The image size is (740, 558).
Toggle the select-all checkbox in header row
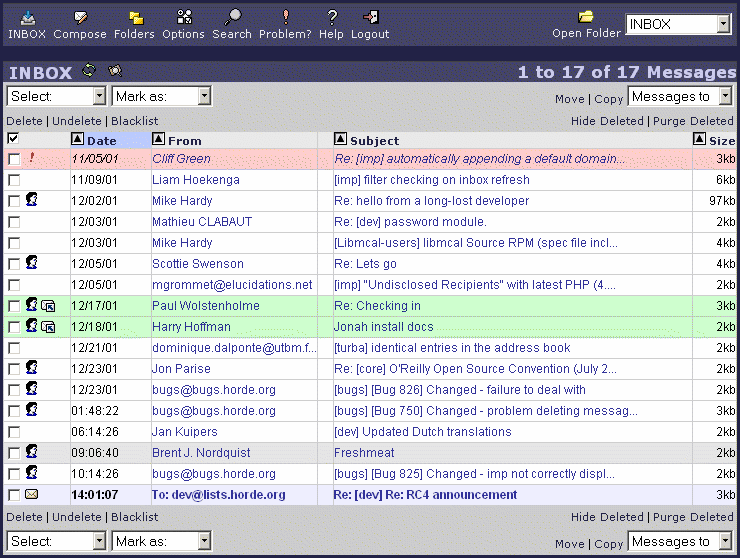click(x=13, y=138)
